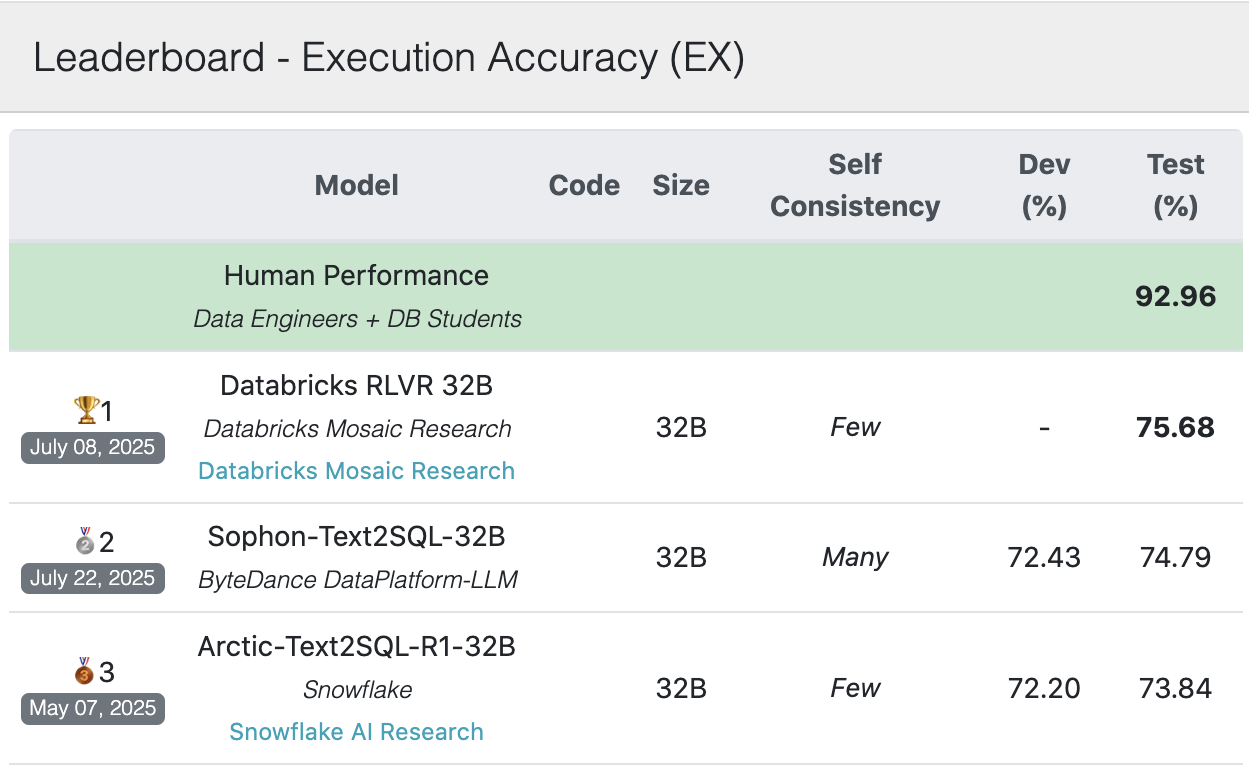Click the test score 74.79
The width and height of the screenshot is (1249, 767).
(1176, 558)
